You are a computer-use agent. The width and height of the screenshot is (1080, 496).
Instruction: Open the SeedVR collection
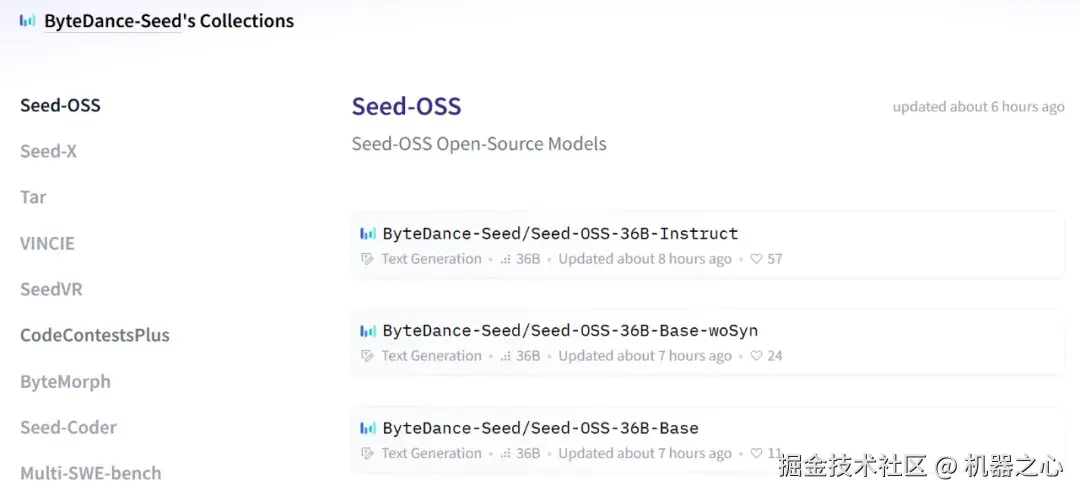coord(51,289)
